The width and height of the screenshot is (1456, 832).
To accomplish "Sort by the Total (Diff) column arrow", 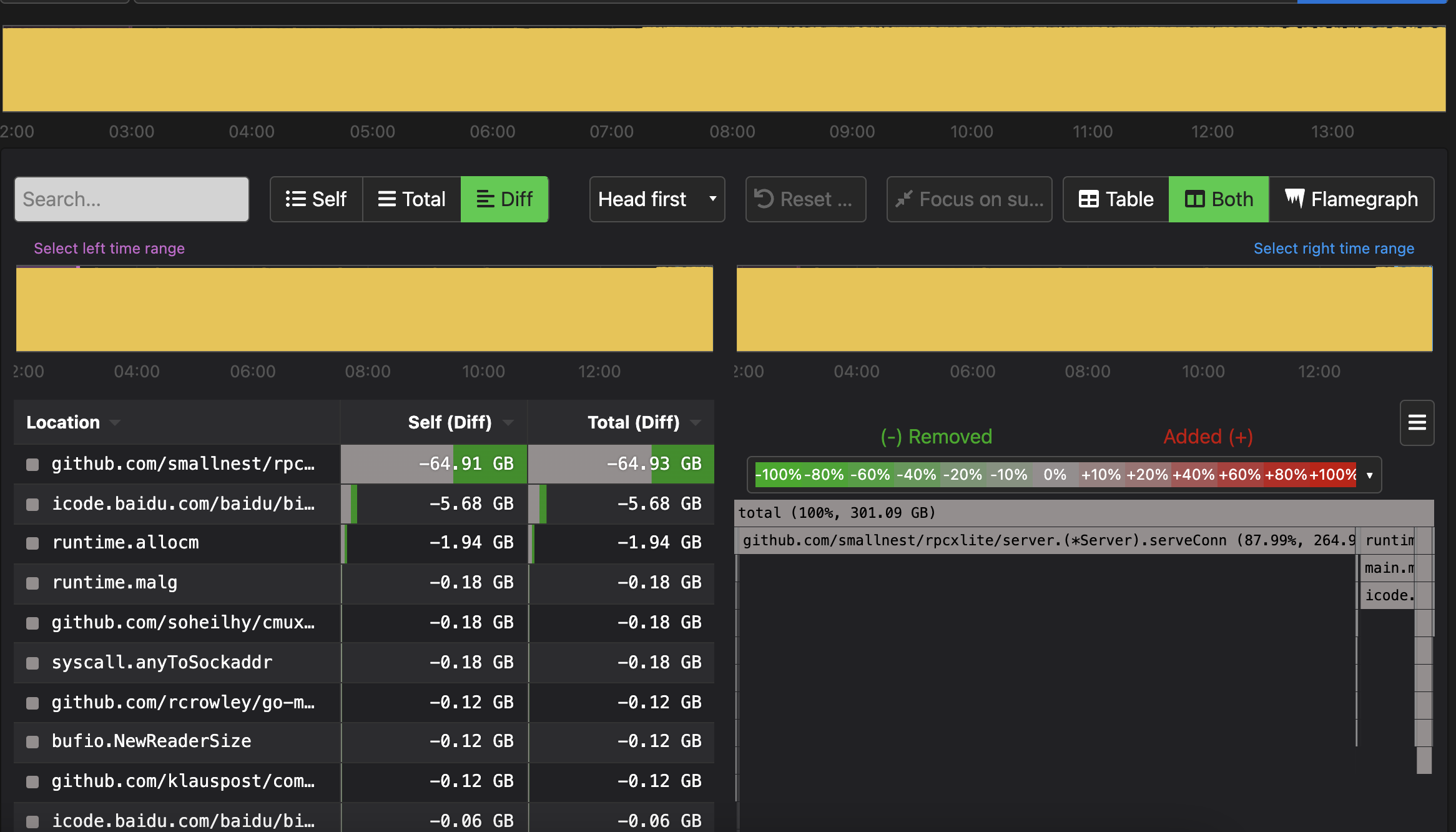I will [696, 423].
